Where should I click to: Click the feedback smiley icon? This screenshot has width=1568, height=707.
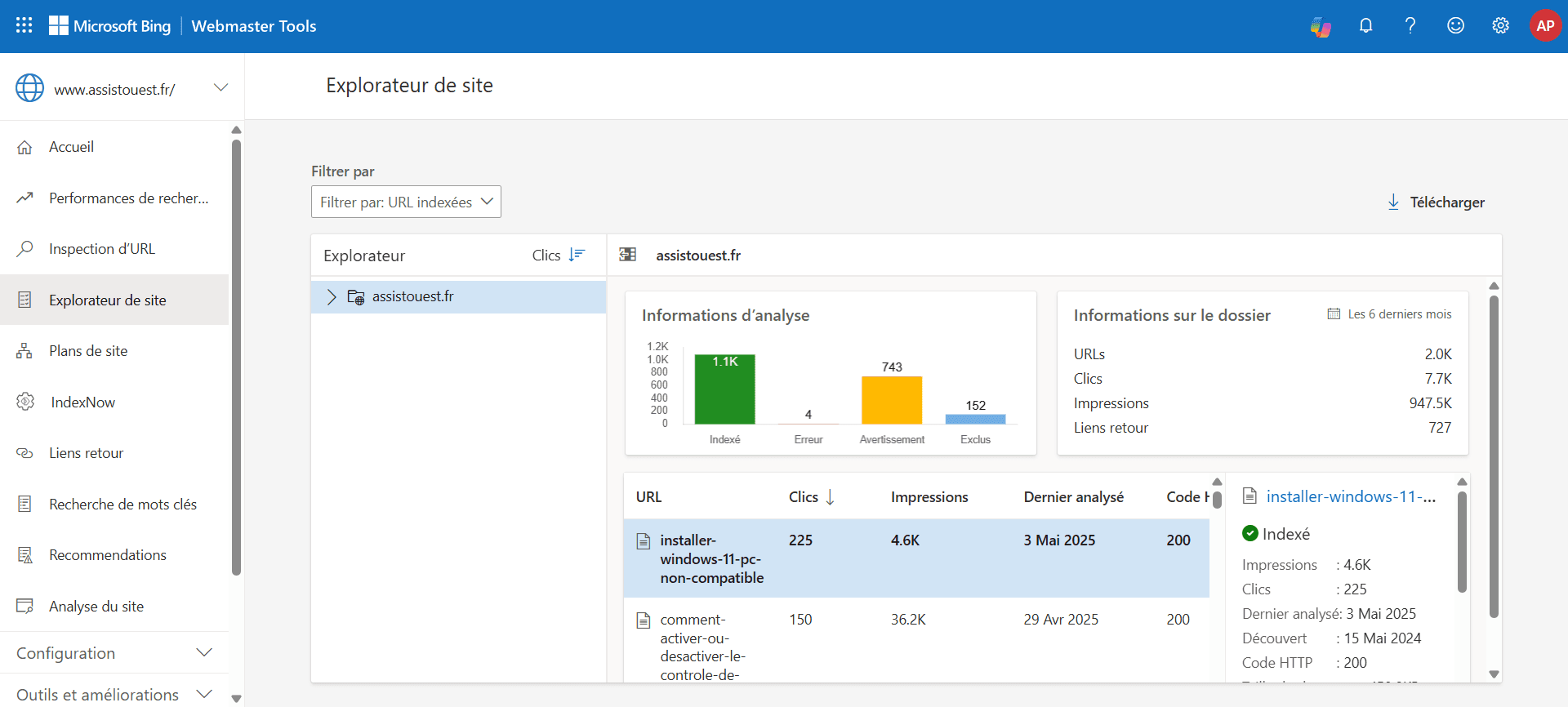1455,26
